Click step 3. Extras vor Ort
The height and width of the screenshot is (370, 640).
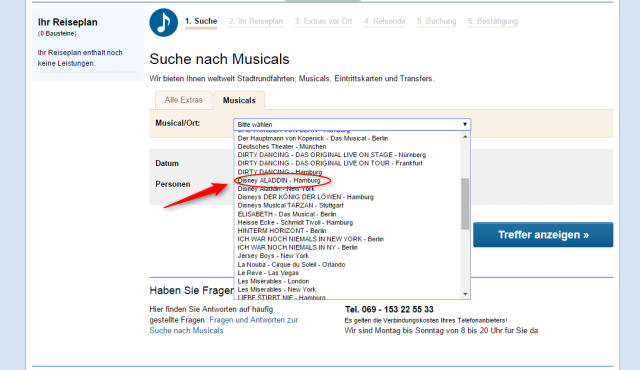pyautogui.click(x=324, y=21)
